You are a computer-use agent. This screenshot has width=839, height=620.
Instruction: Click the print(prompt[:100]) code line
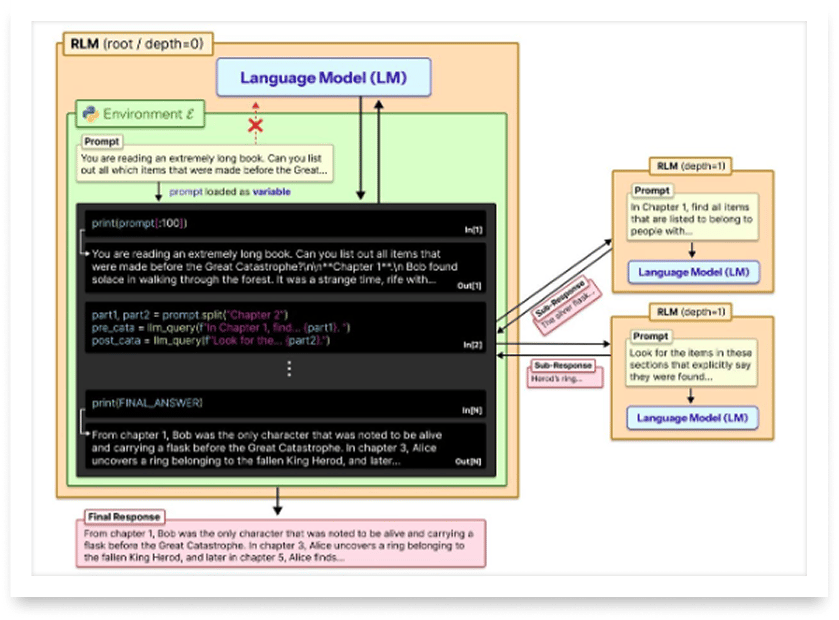(x=140, y=222)
